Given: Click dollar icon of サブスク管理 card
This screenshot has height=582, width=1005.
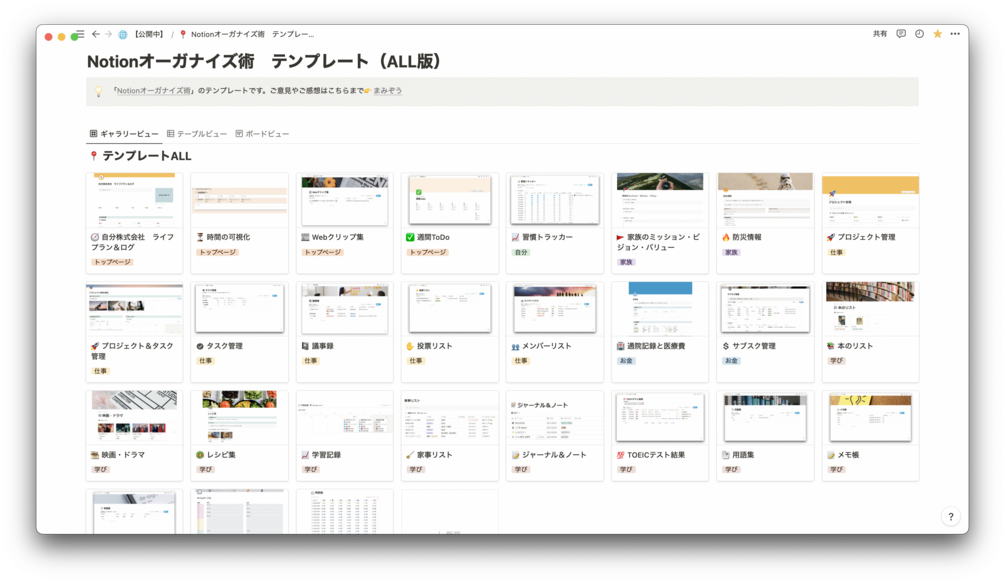Looking at the screenshot, I should (726, 346).
